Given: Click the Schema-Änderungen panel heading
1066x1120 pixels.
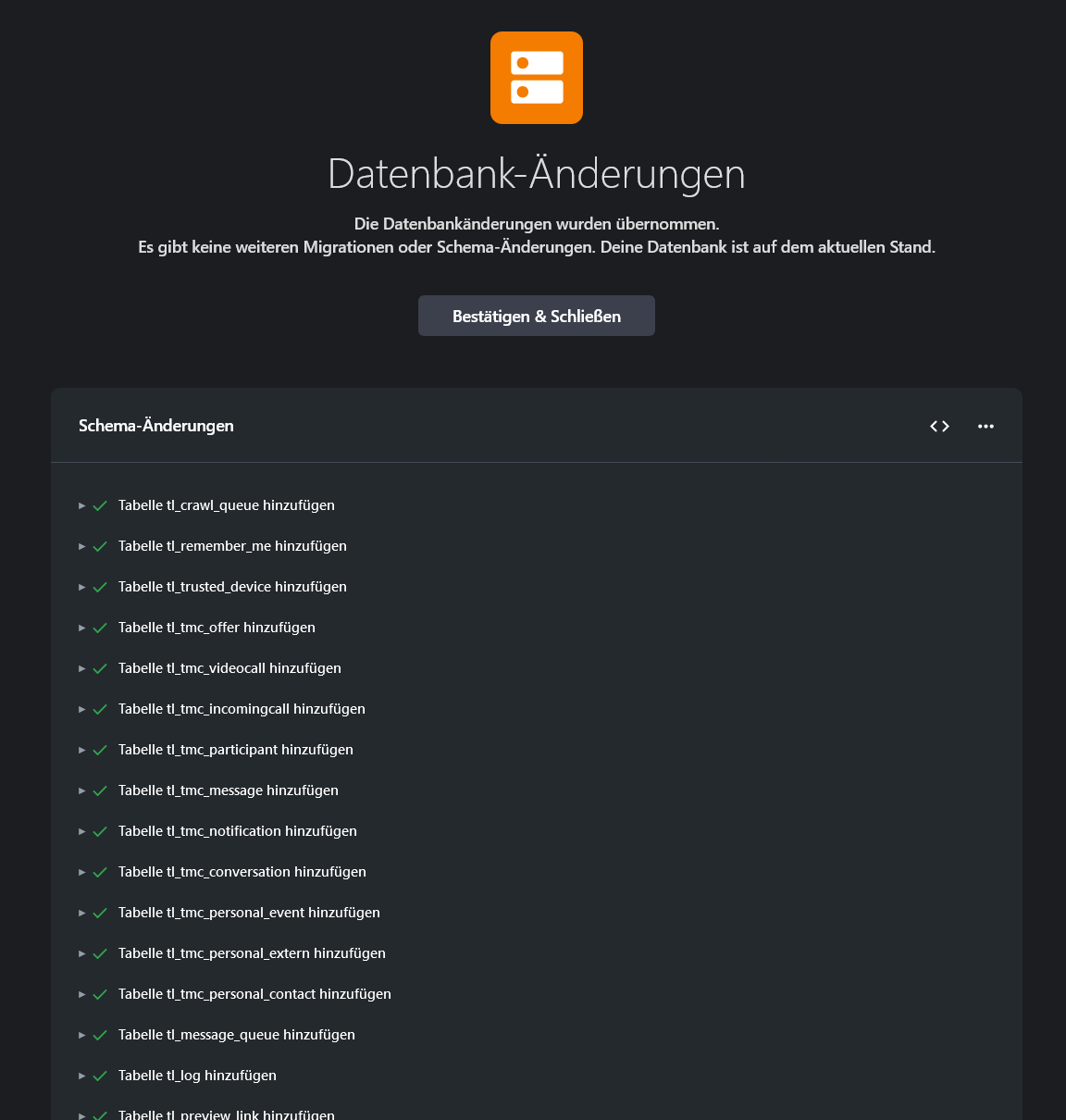Looking at the screenshot, I should pos(156,426).
